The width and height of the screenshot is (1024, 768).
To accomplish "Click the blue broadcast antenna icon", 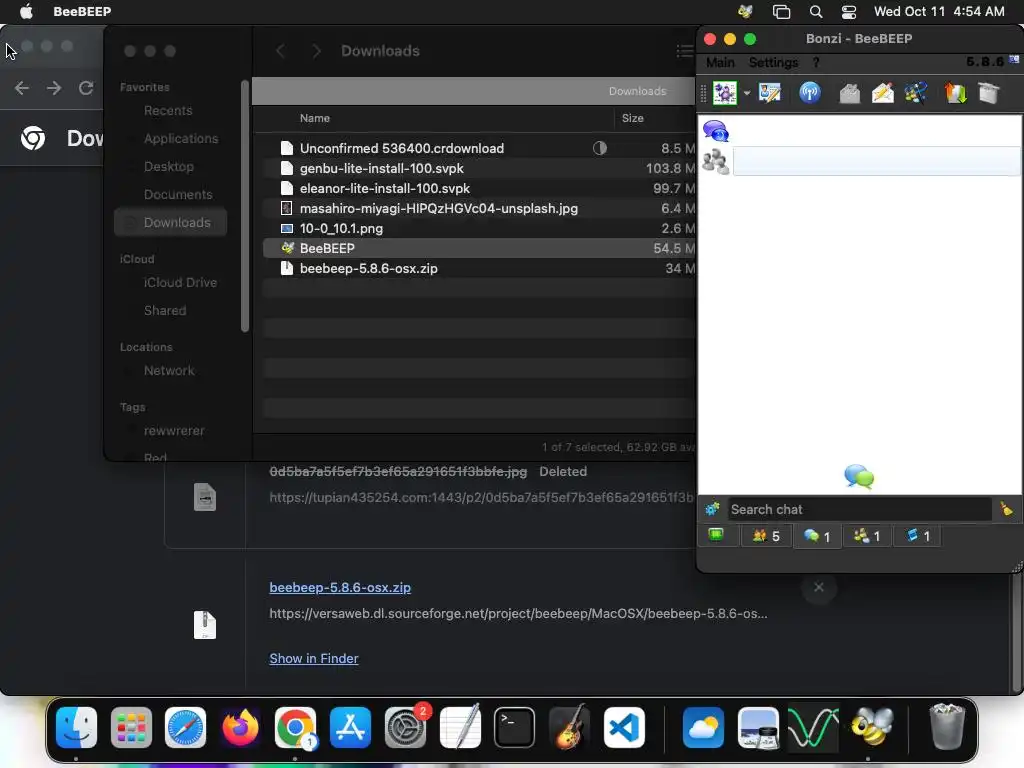I will pos(810,93).
